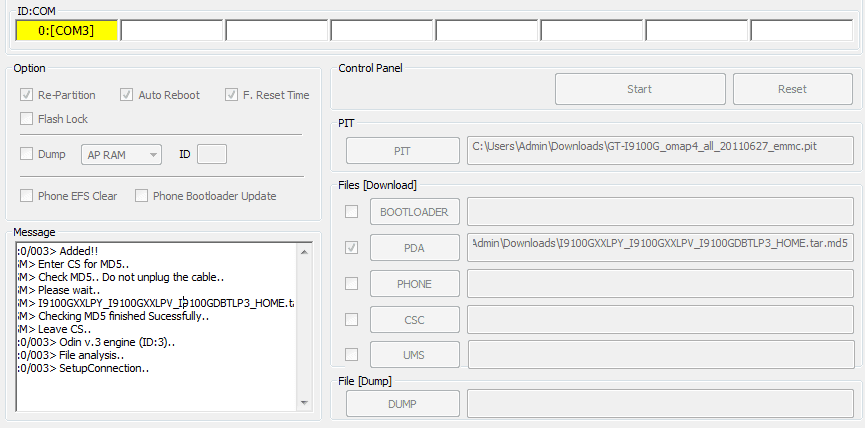Click the Start button

point(640,89)
